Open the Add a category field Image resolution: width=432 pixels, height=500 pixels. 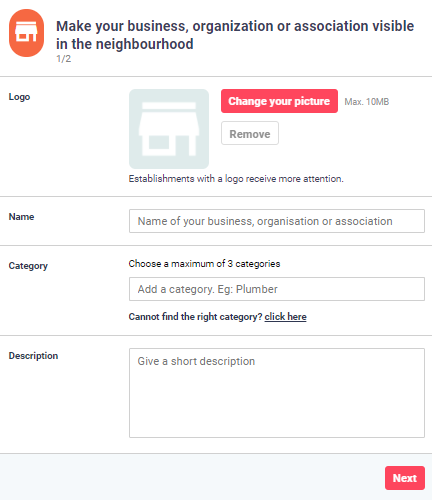click(277, 289)
